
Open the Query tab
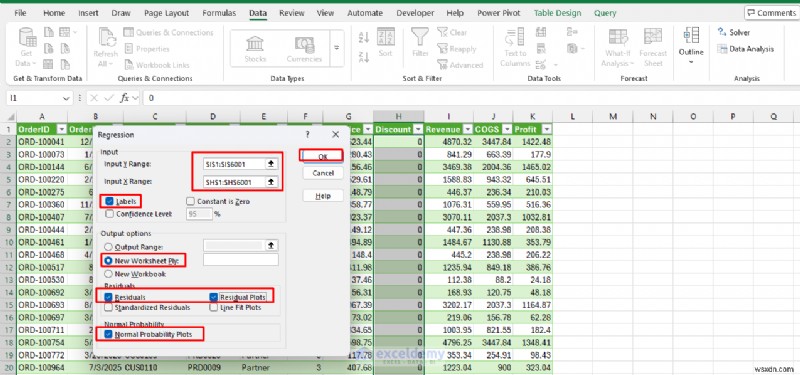click(x=605, y=13)
